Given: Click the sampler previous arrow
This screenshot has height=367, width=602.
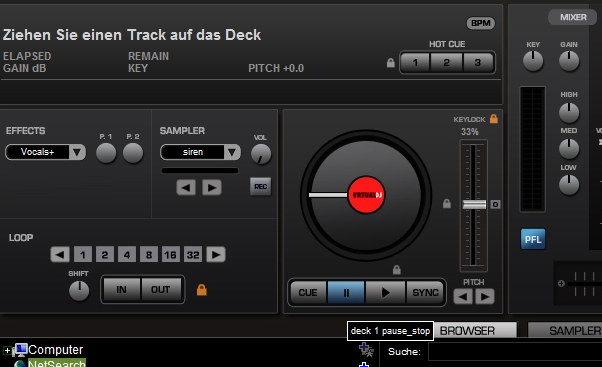Looking at the screenshot, I should tap(186, 187).
